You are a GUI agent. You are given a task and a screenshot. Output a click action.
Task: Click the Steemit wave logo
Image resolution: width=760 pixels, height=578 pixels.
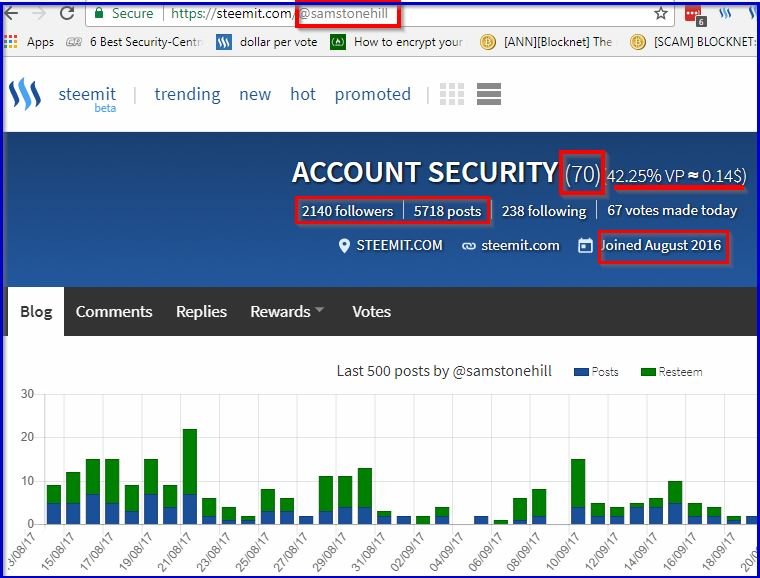(x=25, y=94)
